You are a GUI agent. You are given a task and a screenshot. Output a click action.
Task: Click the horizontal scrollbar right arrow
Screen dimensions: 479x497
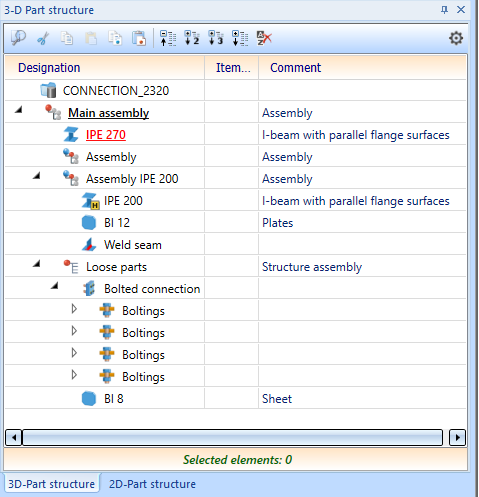coord(457,437)
